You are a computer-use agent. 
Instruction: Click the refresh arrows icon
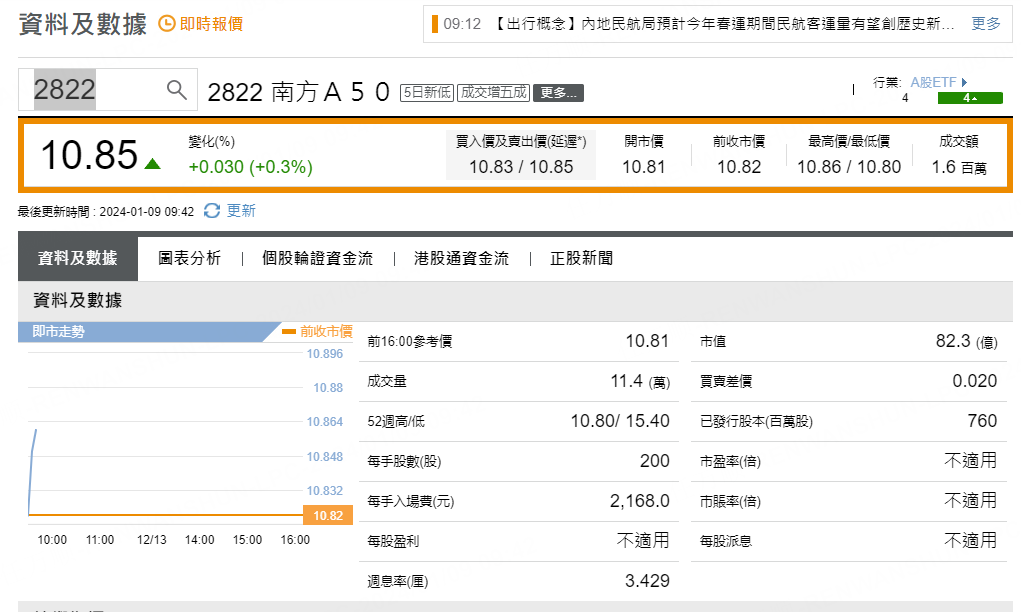coord(212,210)
